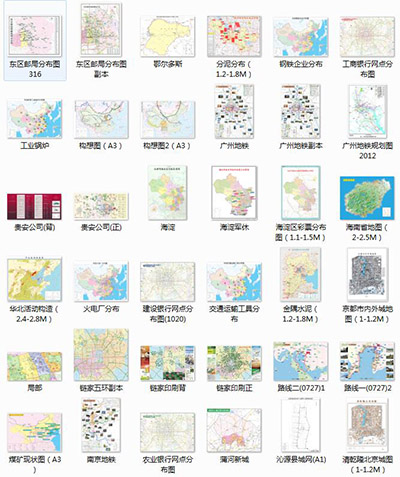
Task: Select the 清乾隆北京城图 thumbnail
Action: click(x=367, y=425)
